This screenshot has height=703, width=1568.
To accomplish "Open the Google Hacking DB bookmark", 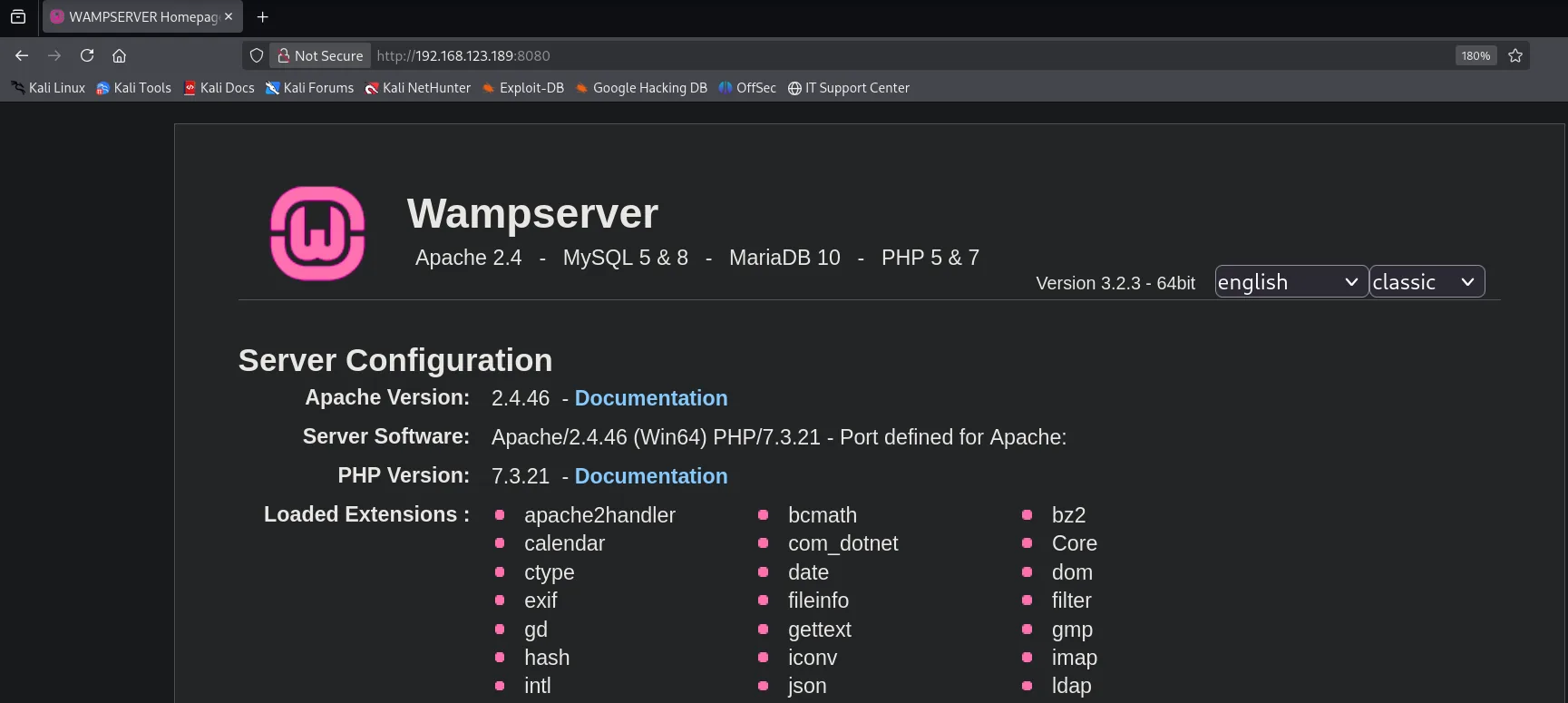I will (641, 88).
